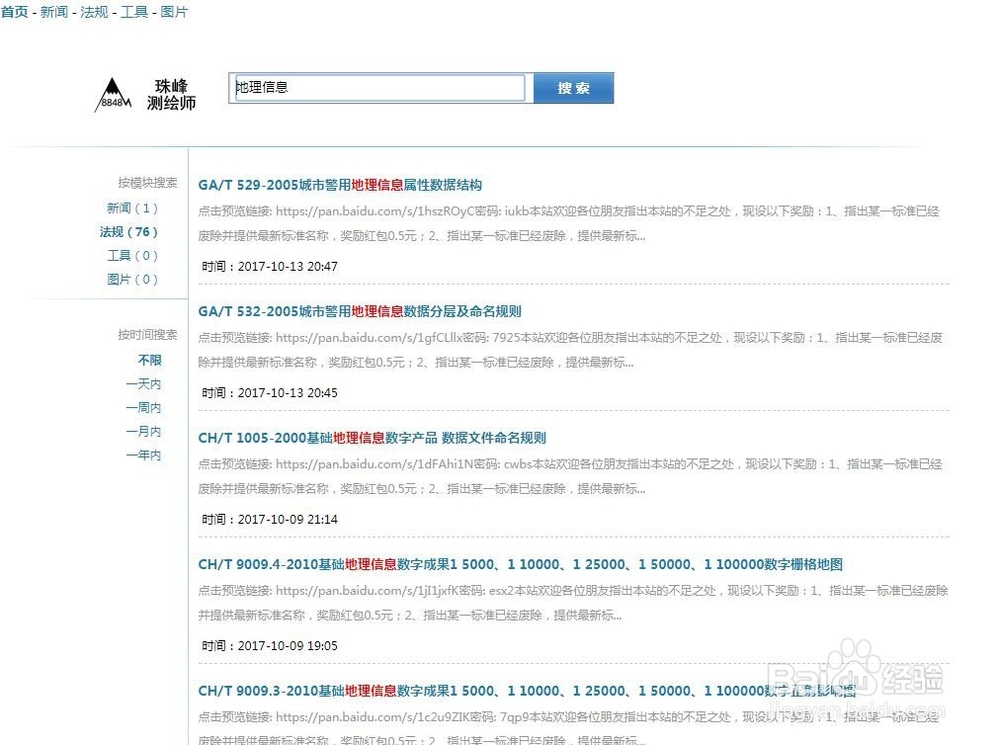Filter results to 一天内
1000x745 pixels.
point(143,384)
